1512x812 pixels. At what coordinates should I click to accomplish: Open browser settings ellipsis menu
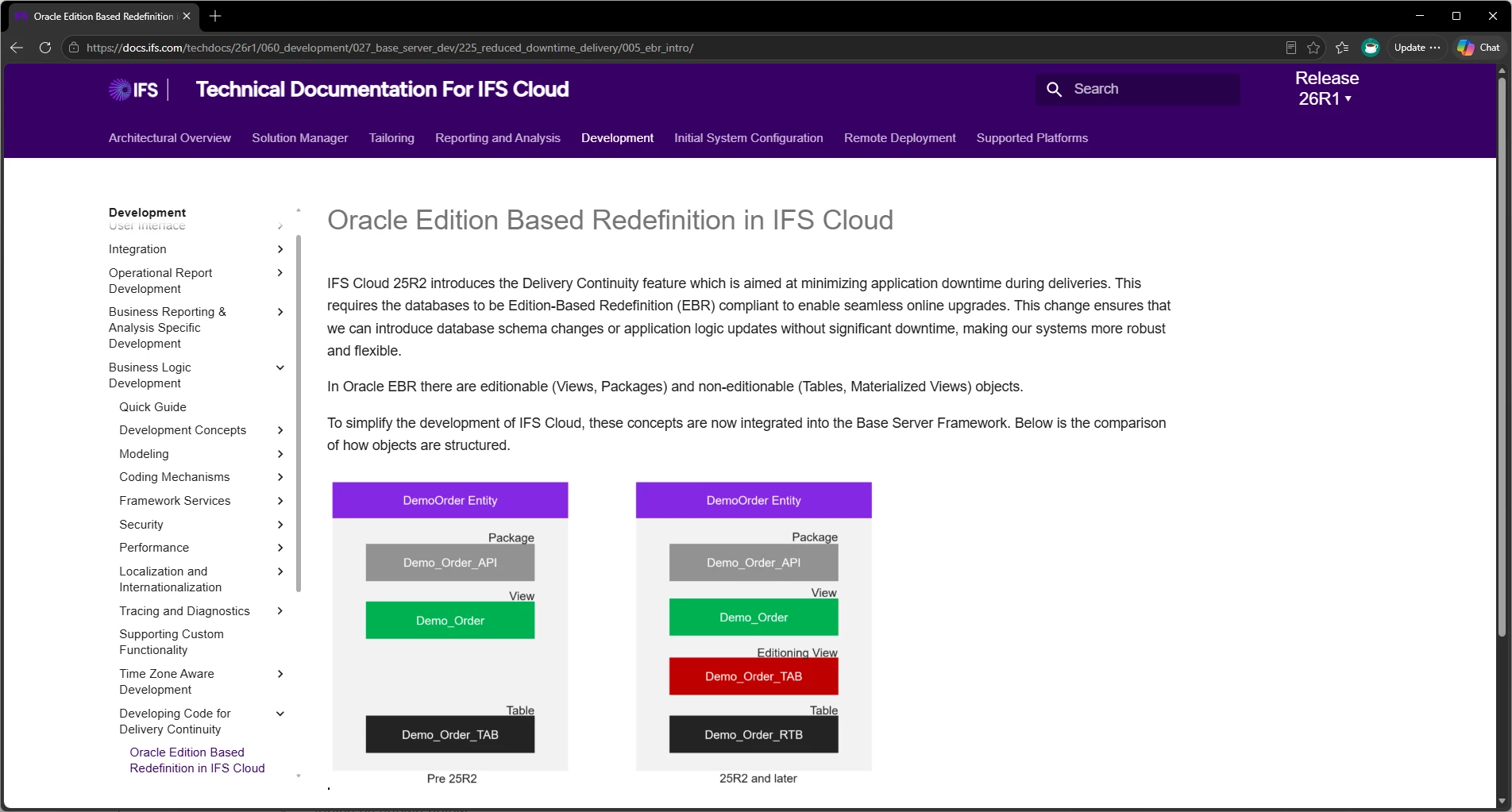(1435, 48)
